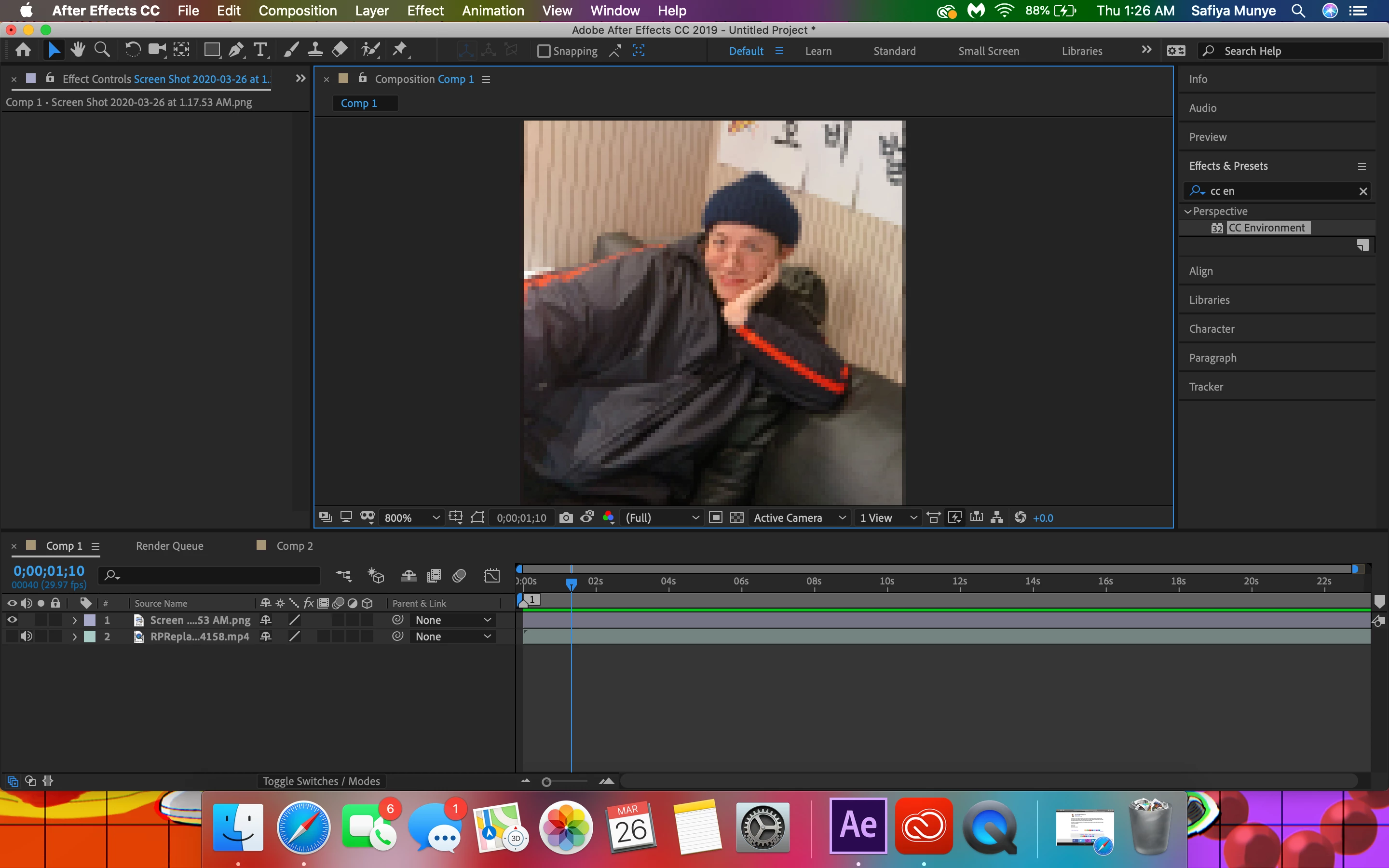Click Toggle Switches / Modes button

(x=321, y=781)
